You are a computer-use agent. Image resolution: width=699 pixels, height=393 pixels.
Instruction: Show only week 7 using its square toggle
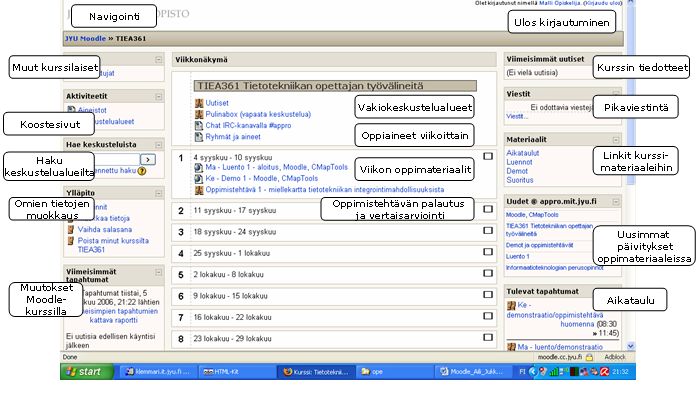488,316
